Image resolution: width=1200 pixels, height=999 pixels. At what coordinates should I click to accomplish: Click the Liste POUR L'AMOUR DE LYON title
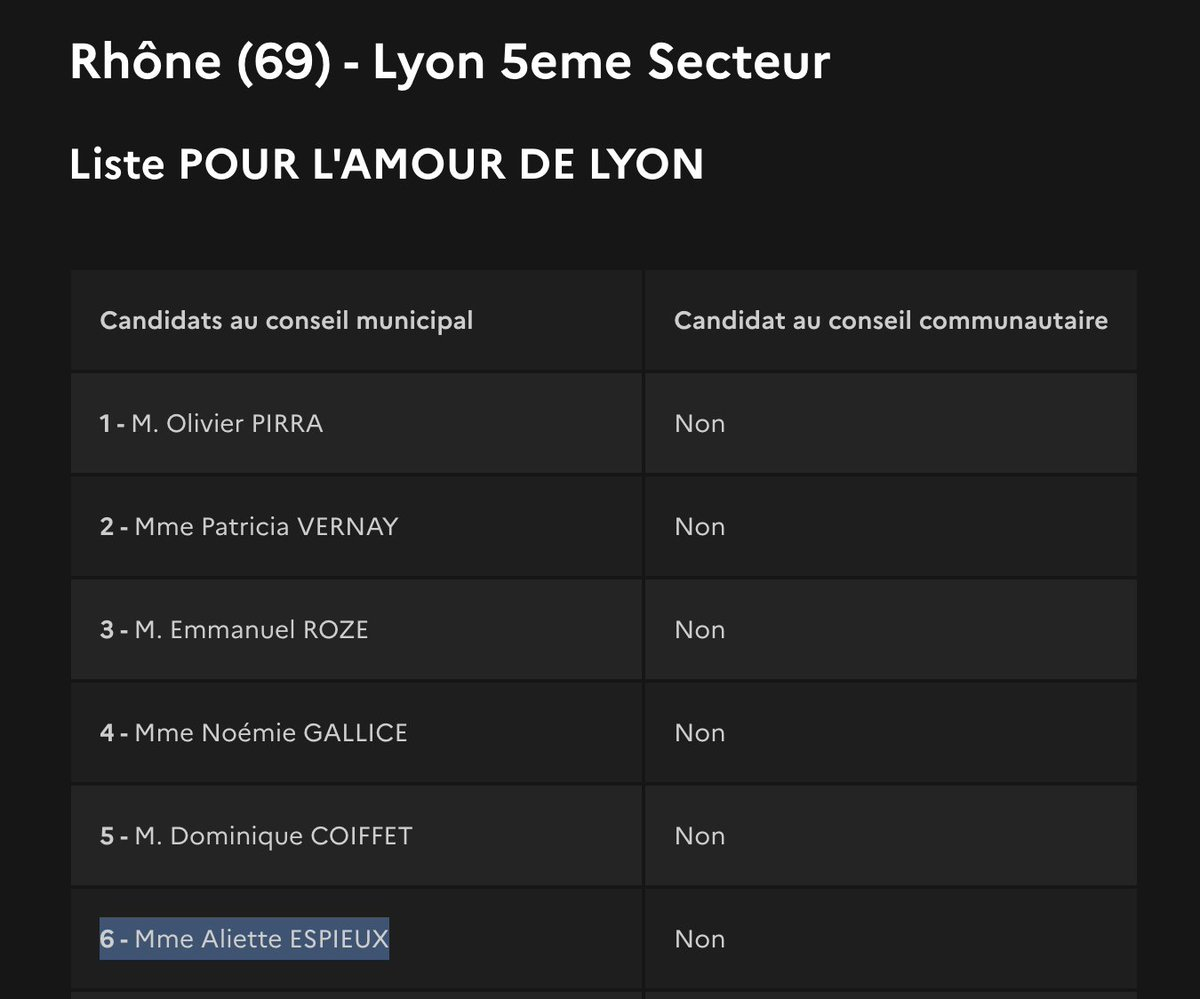point(386,164)
